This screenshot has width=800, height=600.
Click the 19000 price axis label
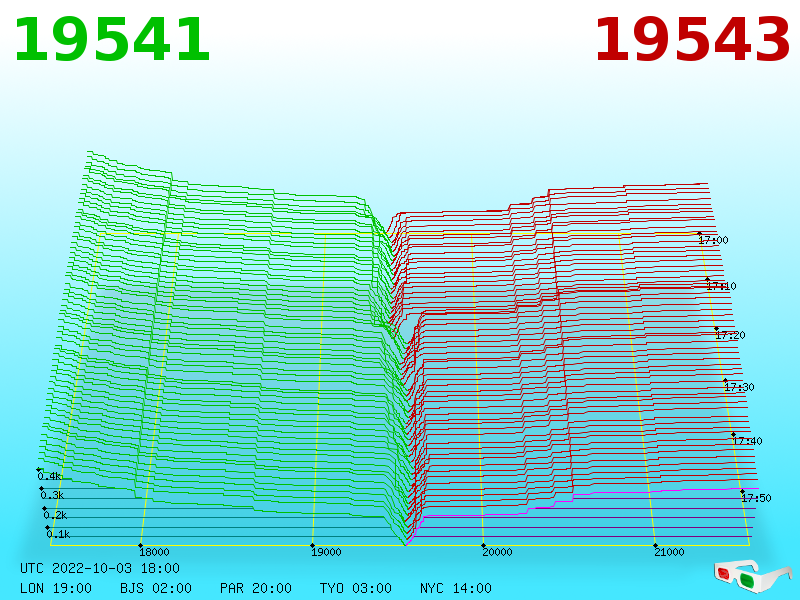(326, 552)
